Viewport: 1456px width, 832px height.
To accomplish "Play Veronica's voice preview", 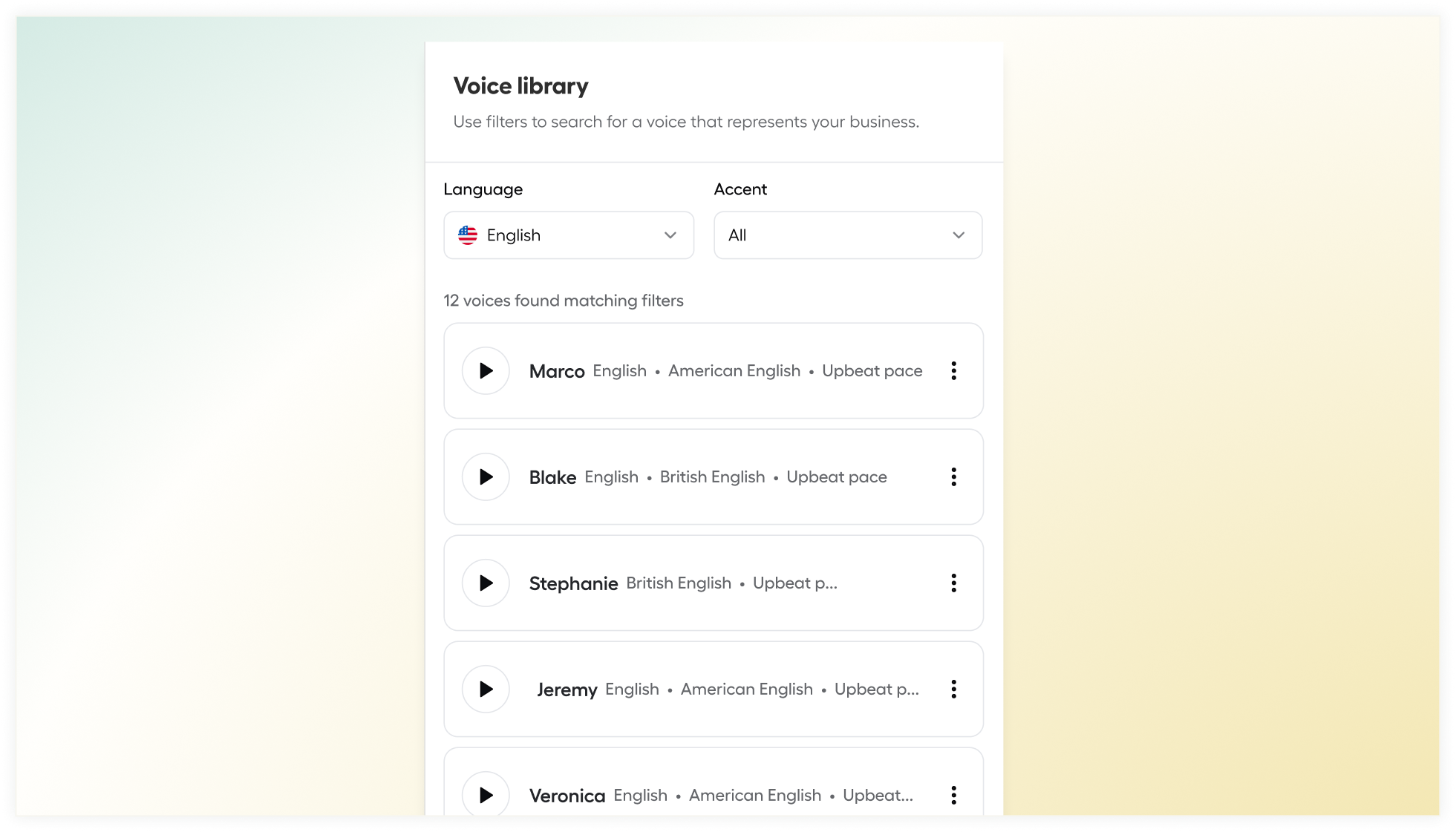I will tap(486, 795).
